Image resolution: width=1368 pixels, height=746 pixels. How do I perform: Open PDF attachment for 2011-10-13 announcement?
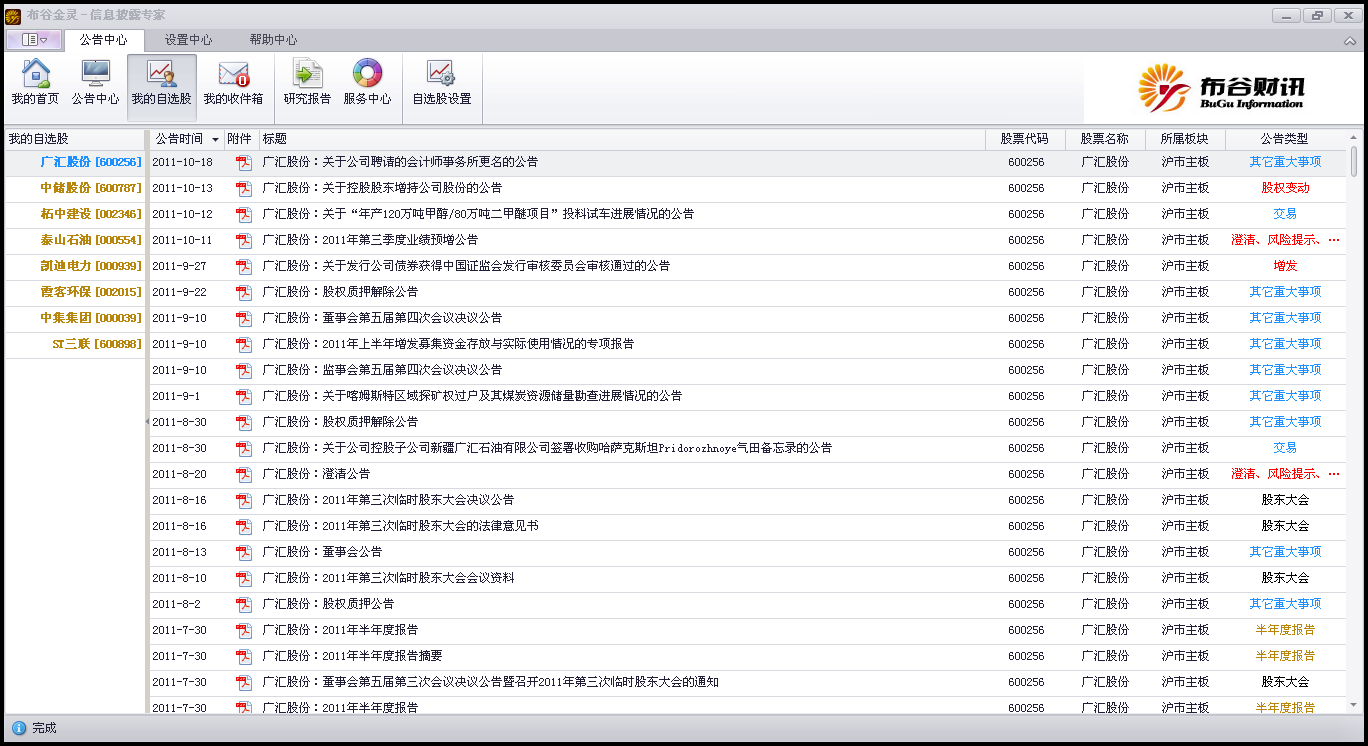[244, 188]
